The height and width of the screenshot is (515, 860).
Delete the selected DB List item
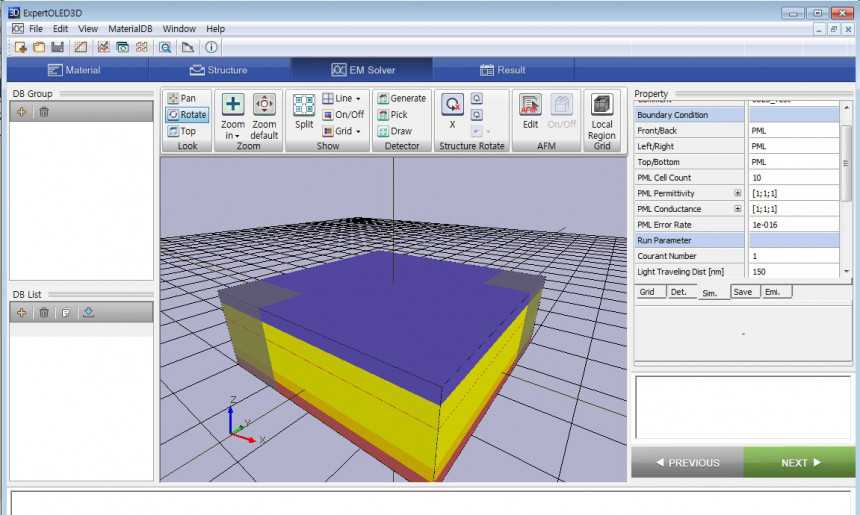[x=44, y=313]
